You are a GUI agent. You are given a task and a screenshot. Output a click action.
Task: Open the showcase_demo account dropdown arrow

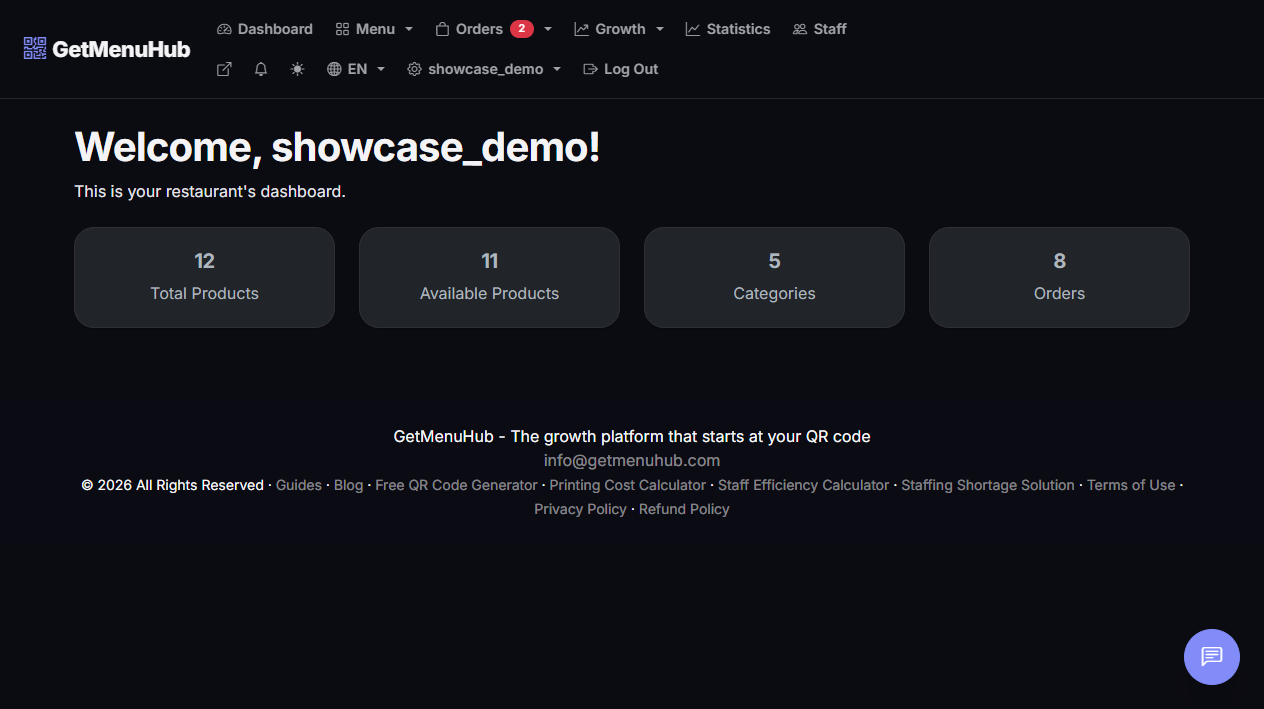pos(557,69)
